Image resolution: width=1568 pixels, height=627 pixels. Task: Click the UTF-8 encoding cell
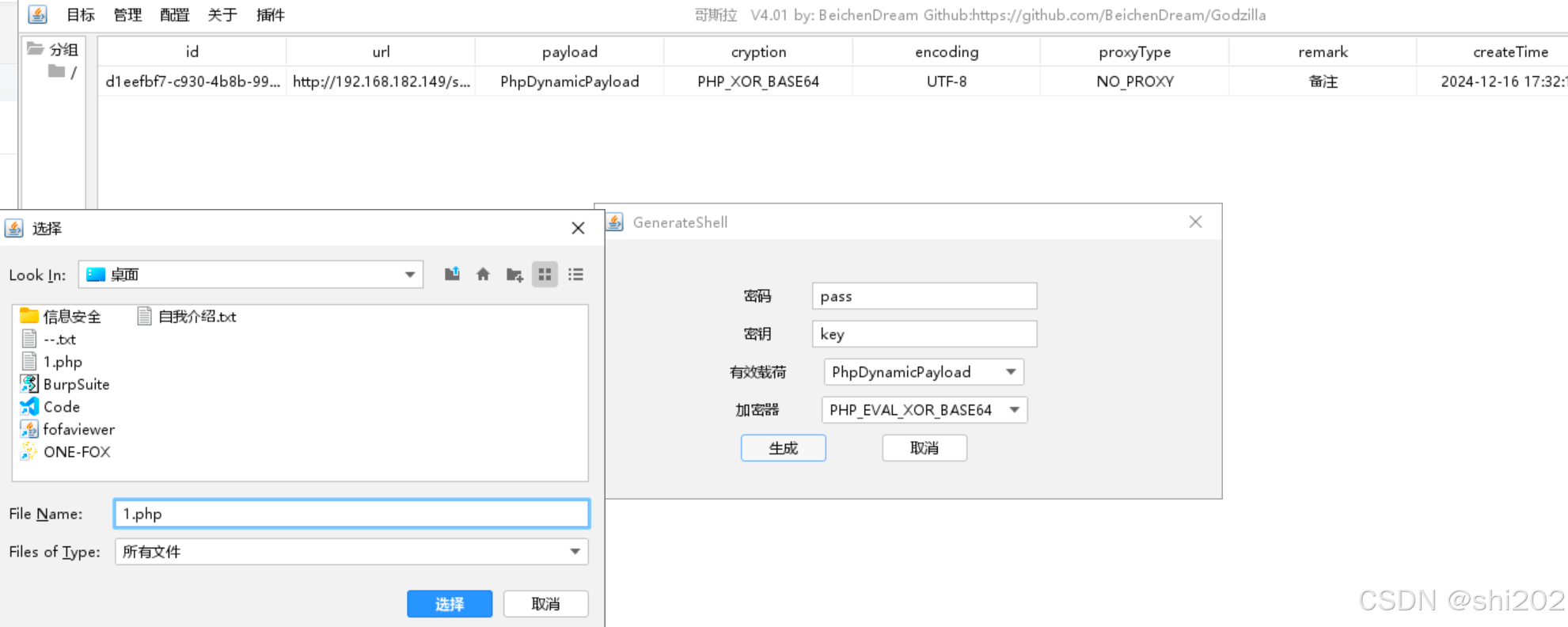(x=947, y=82)
